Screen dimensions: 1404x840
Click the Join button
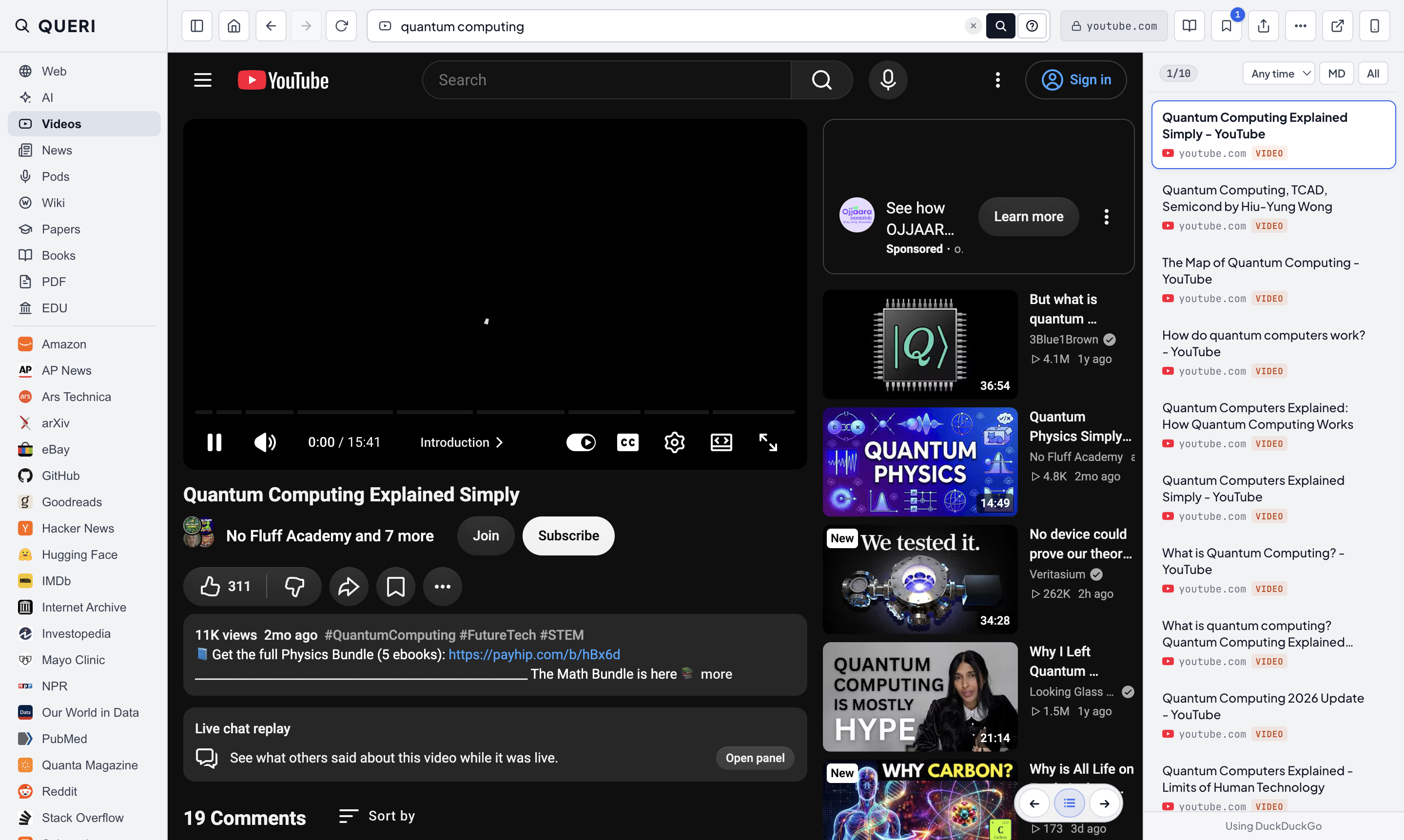click(x=486, y=535)
